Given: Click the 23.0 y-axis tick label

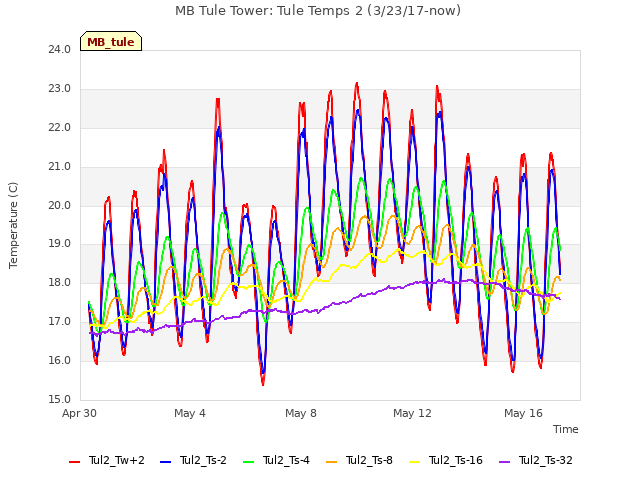Looking at the screenshot, I should pos(60,89).
